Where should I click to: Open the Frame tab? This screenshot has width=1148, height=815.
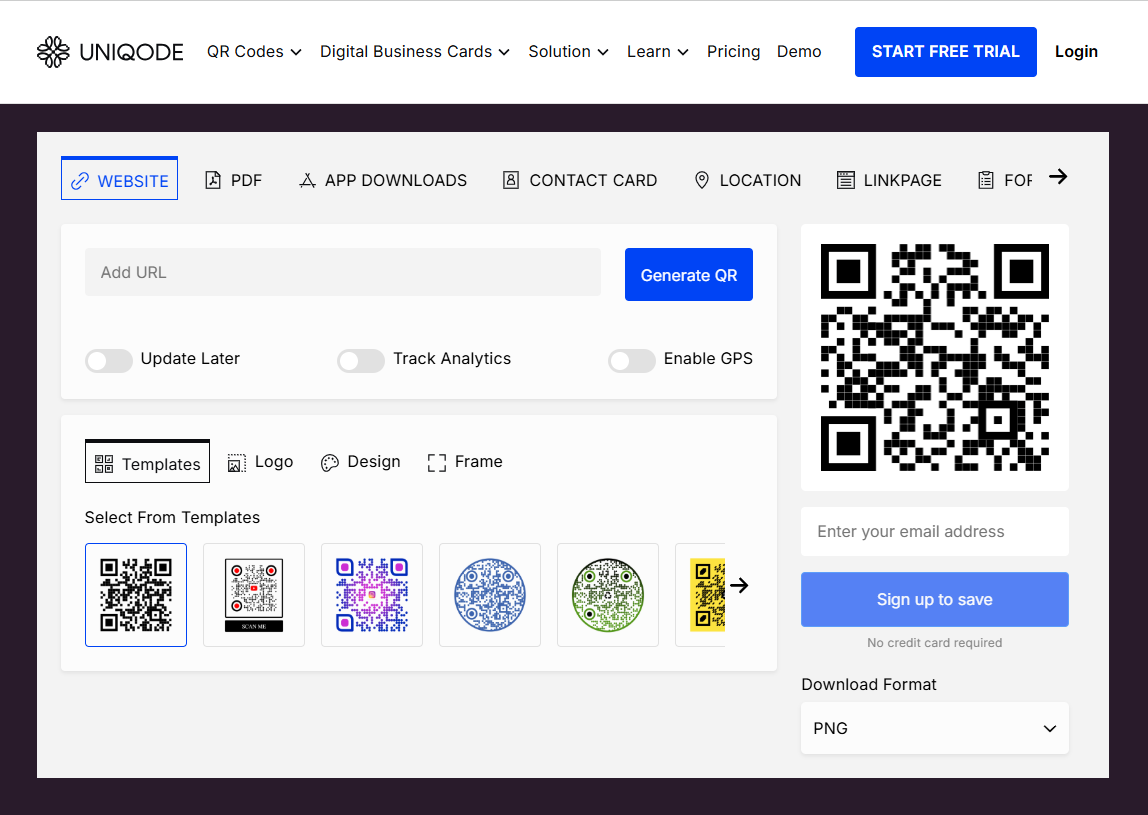465,462
